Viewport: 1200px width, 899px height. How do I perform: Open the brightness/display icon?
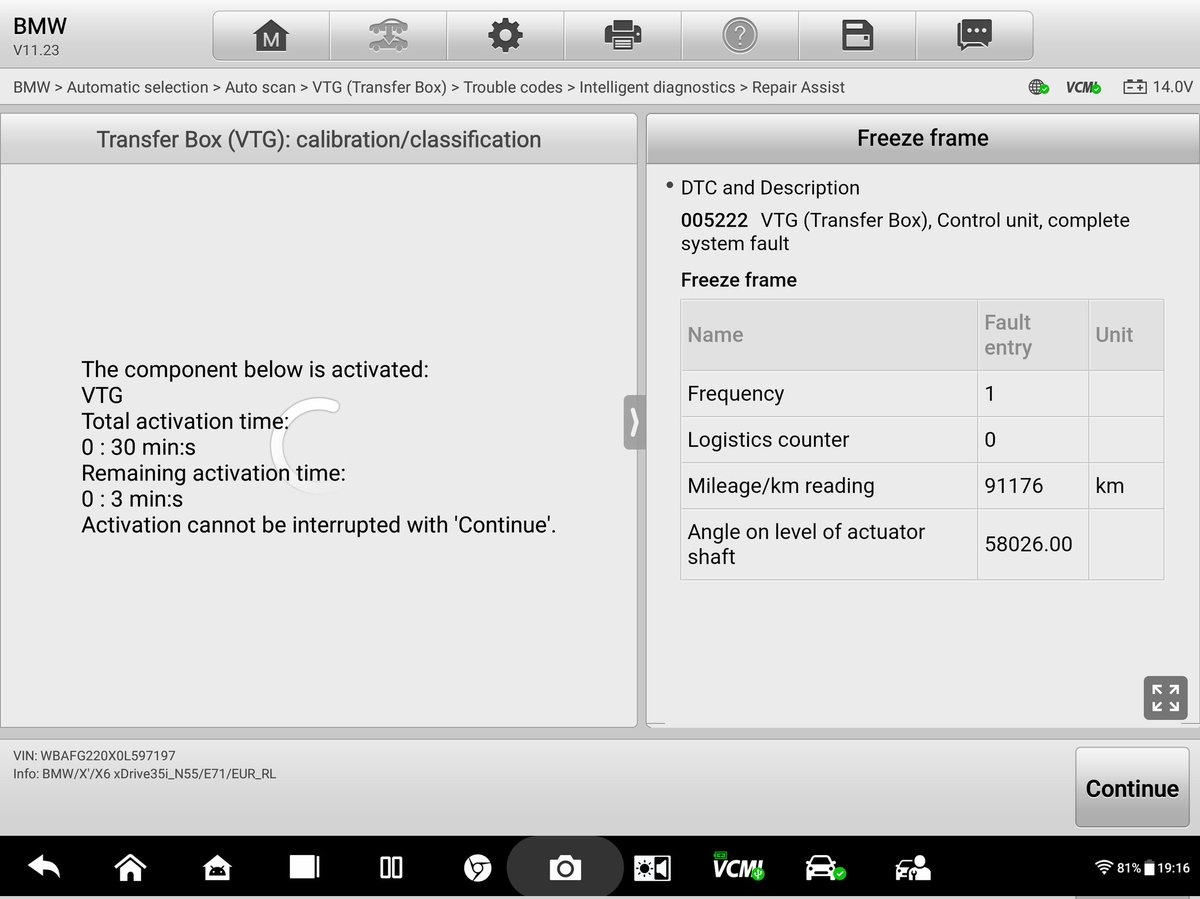[x=652, y=868]
